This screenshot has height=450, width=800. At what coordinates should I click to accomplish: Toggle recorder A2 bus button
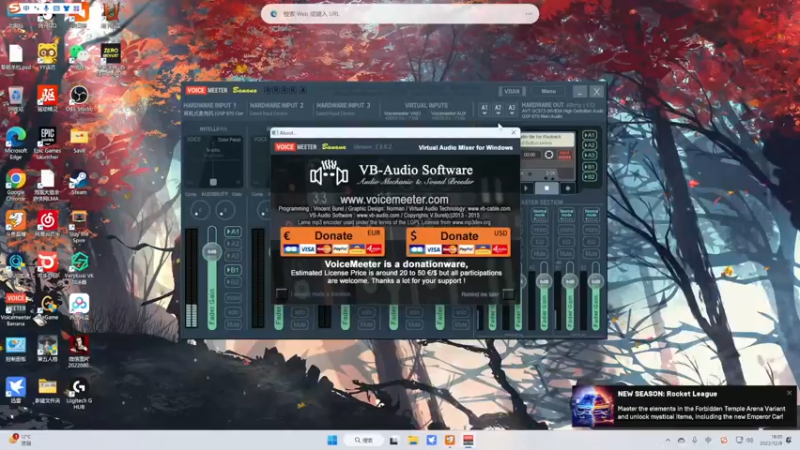589,145
